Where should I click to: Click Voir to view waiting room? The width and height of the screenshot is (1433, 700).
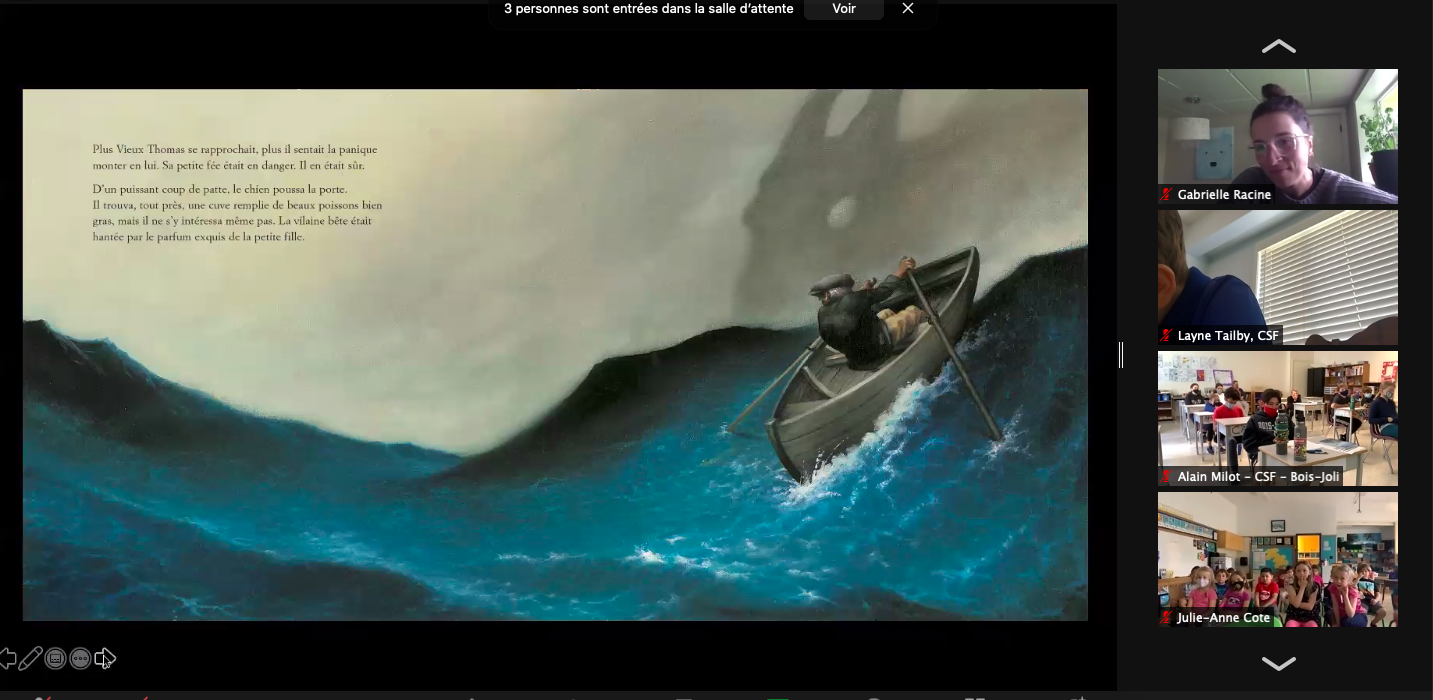[844, 9]
